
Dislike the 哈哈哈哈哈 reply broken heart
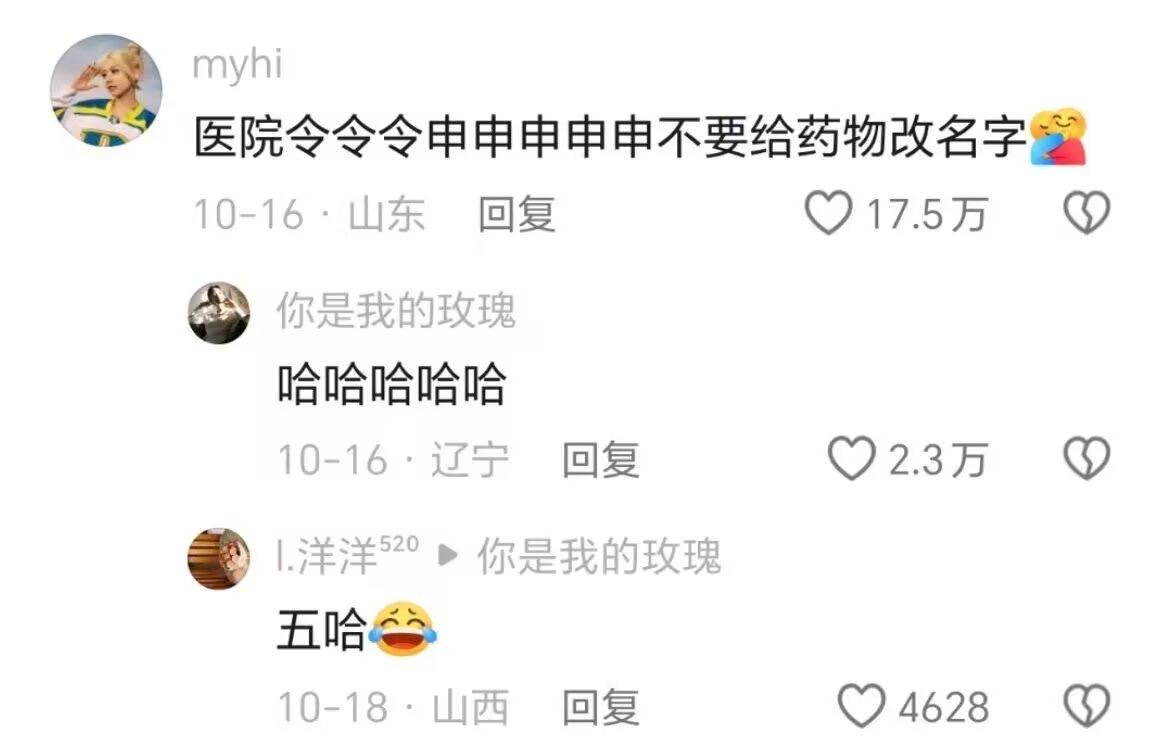[1087, 458]
